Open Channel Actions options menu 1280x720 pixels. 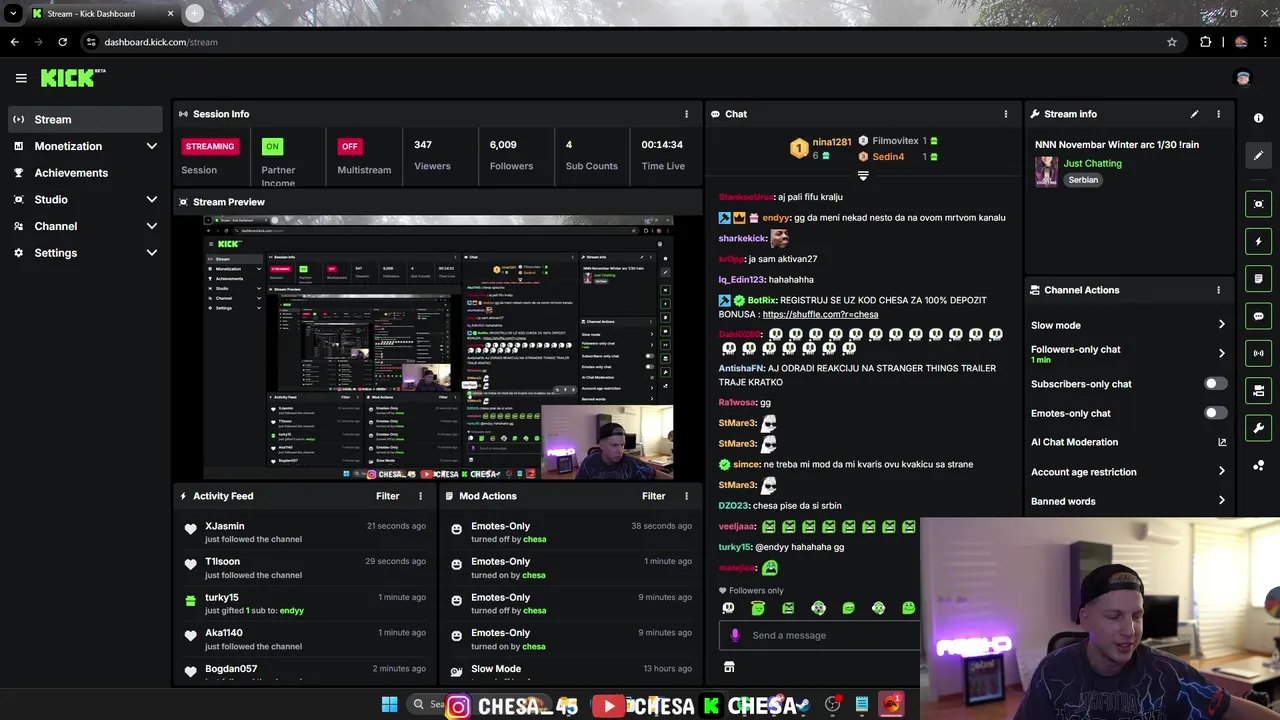(x=1218, y=290)
